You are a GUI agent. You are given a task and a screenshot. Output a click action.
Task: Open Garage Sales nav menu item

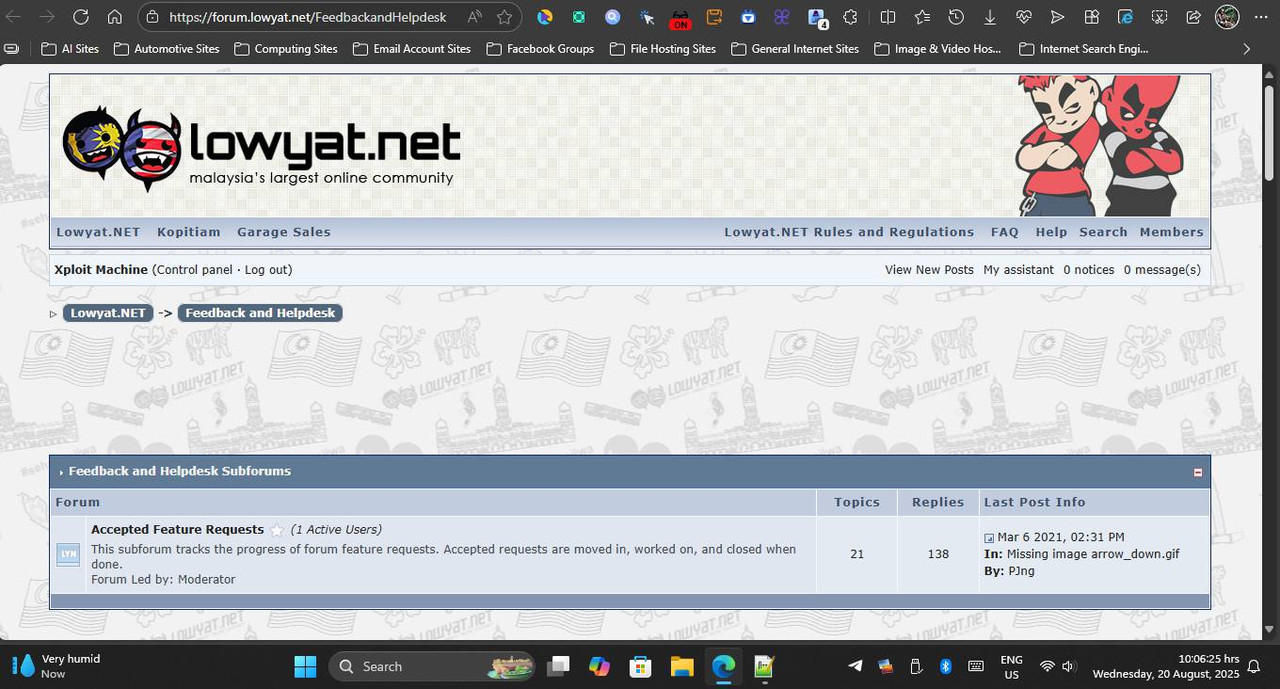pyautogui.click(x=284, y=232)
